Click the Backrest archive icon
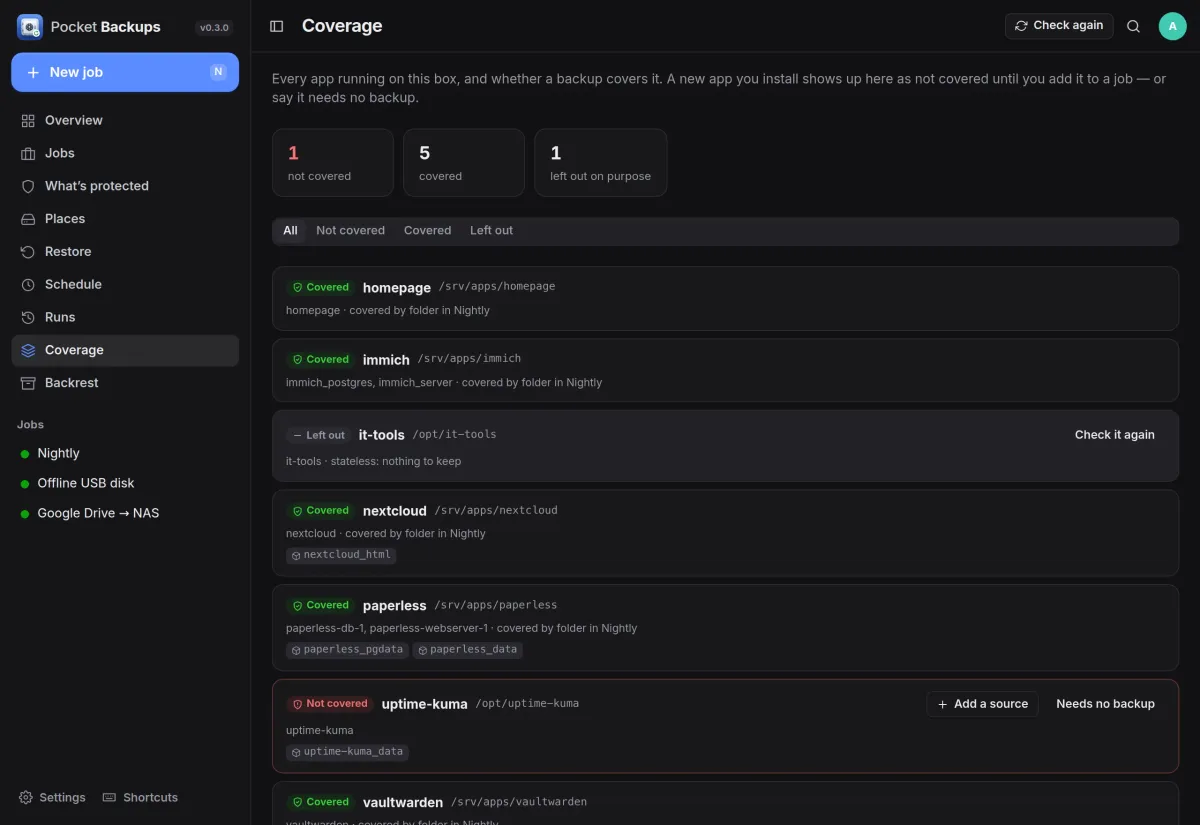This screenshot has height=825, width=1200. 28,383
